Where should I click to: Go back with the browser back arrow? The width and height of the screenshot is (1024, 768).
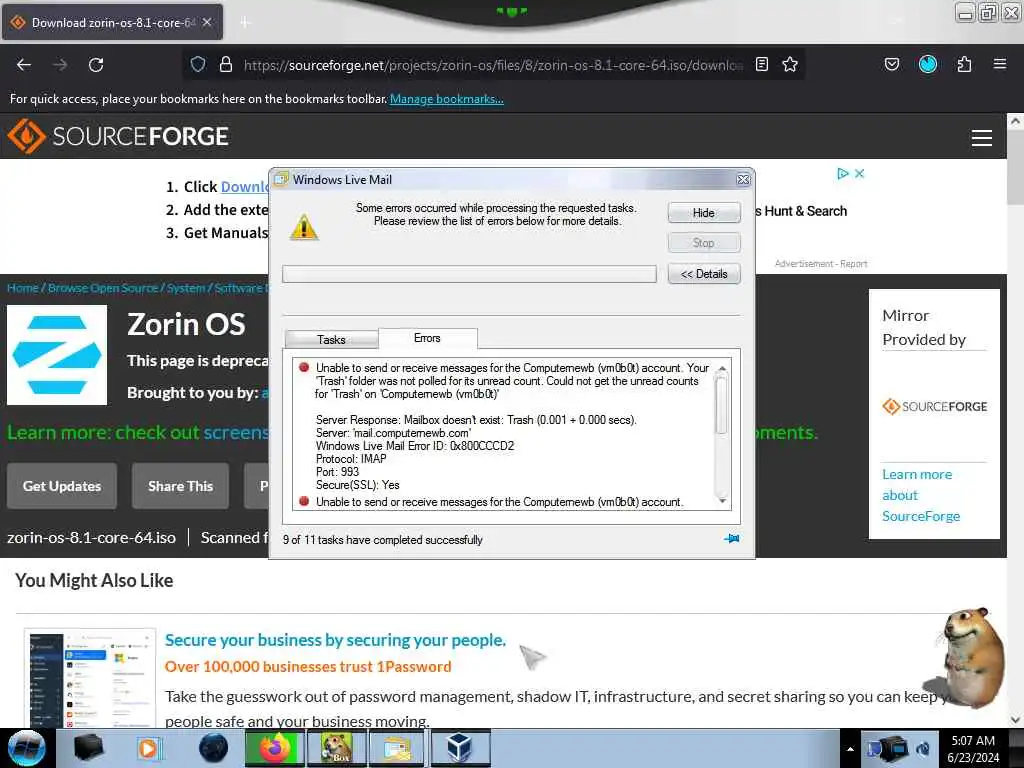click(x=24, y=65)
